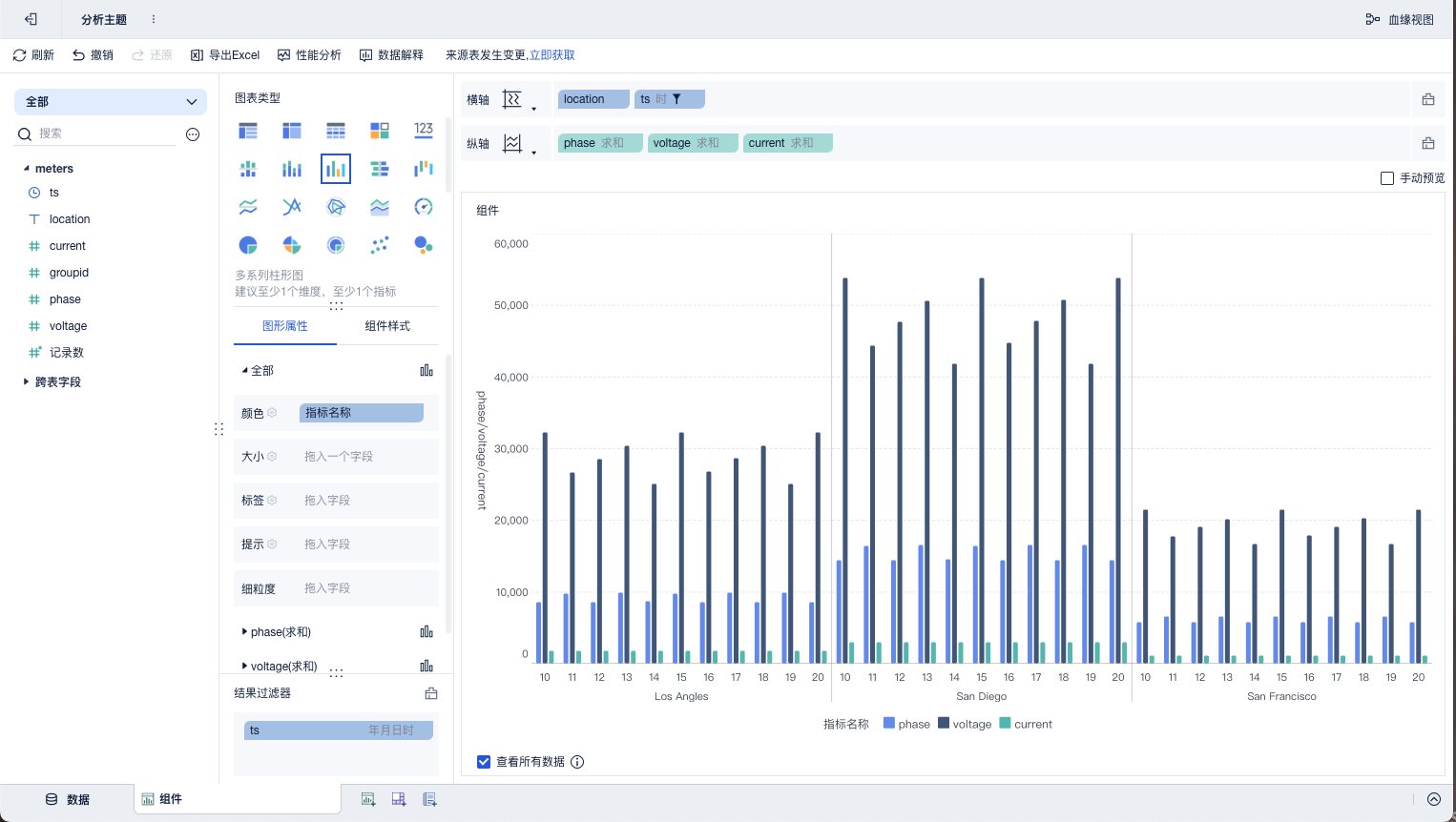Image resolution: width=1456 pixels, height=822 pixels.
Task: Select the pie chart type icon
Action: (248, 245)
